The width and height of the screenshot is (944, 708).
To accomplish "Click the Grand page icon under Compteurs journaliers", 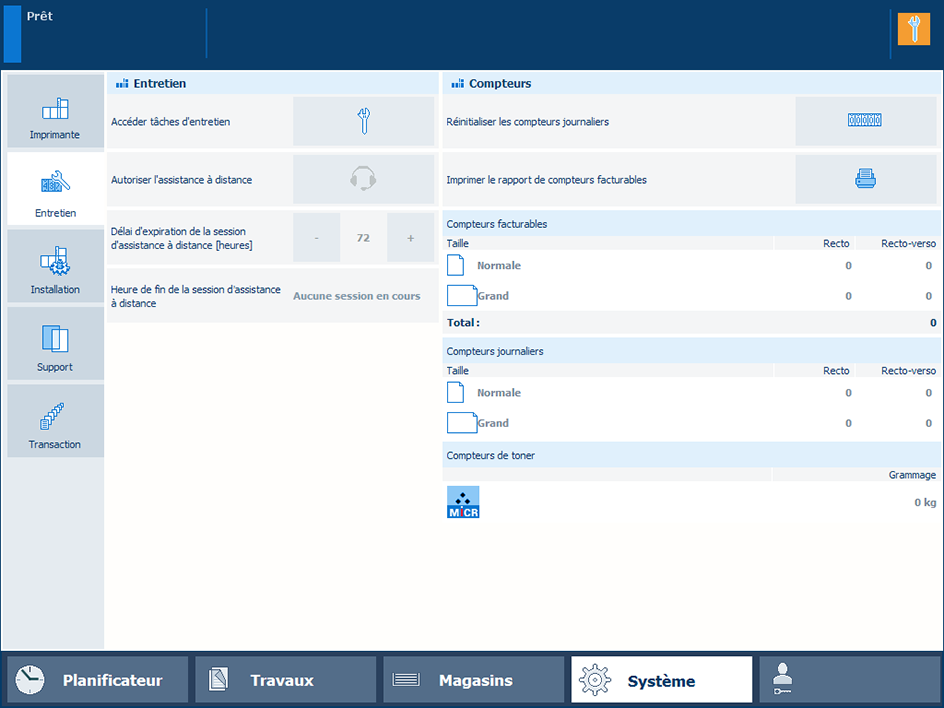I will coord(462,423).
